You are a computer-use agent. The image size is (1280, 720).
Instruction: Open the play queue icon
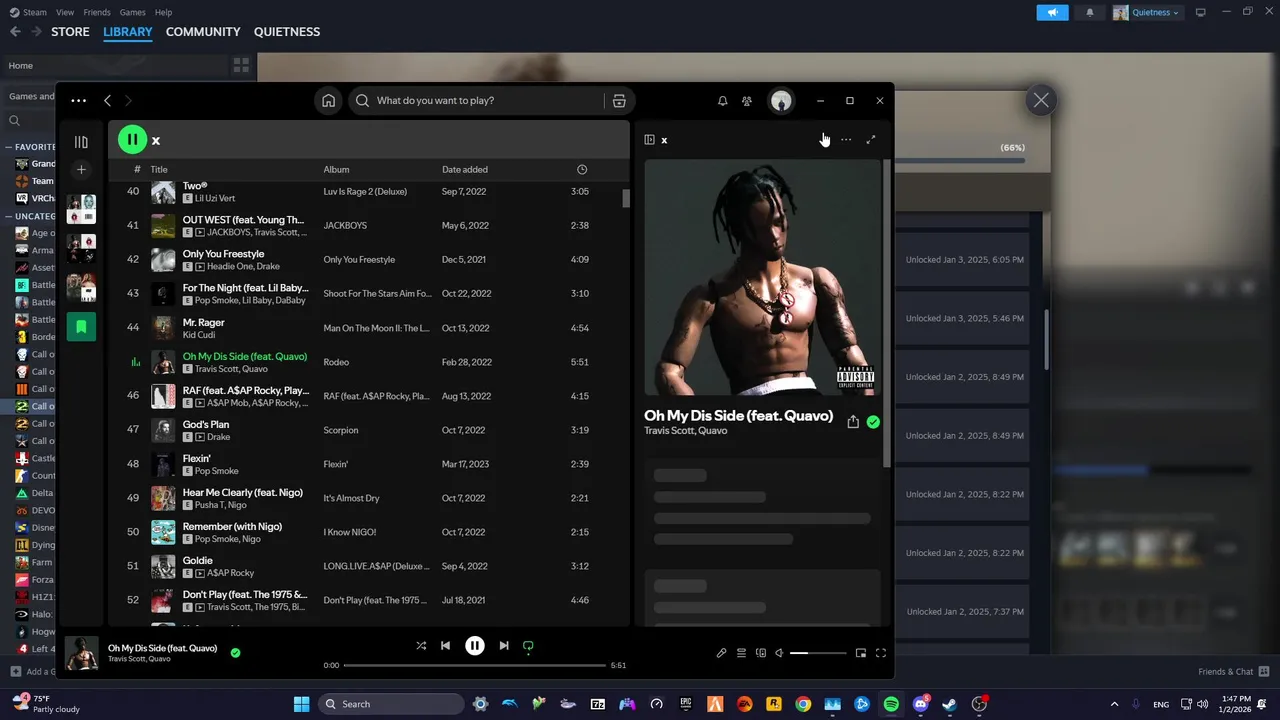pos(741,653)
